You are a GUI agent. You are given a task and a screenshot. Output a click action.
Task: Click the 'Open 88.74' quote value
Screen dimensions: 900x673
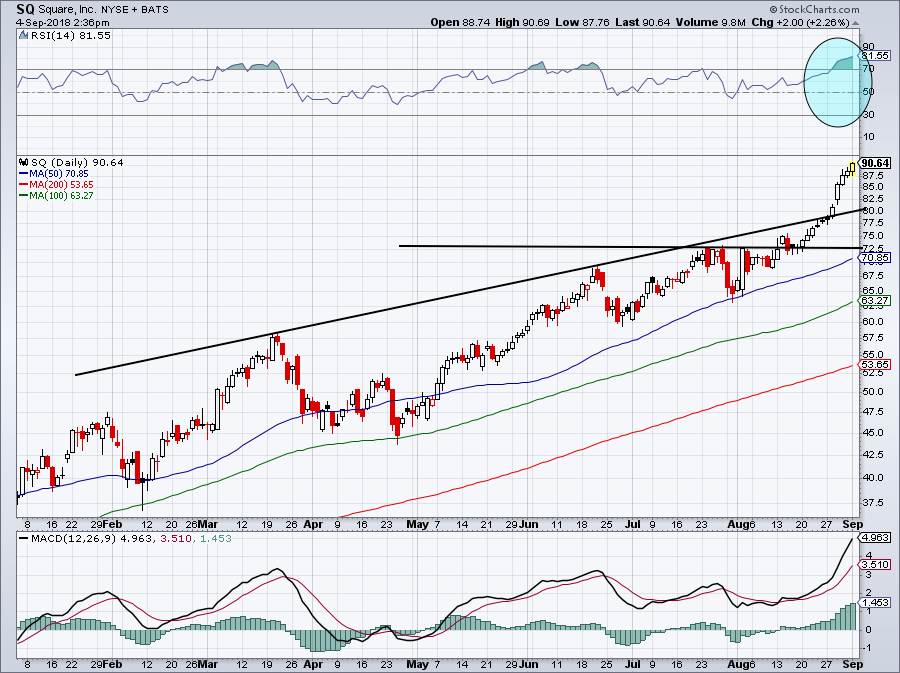[x=460, y=22]
